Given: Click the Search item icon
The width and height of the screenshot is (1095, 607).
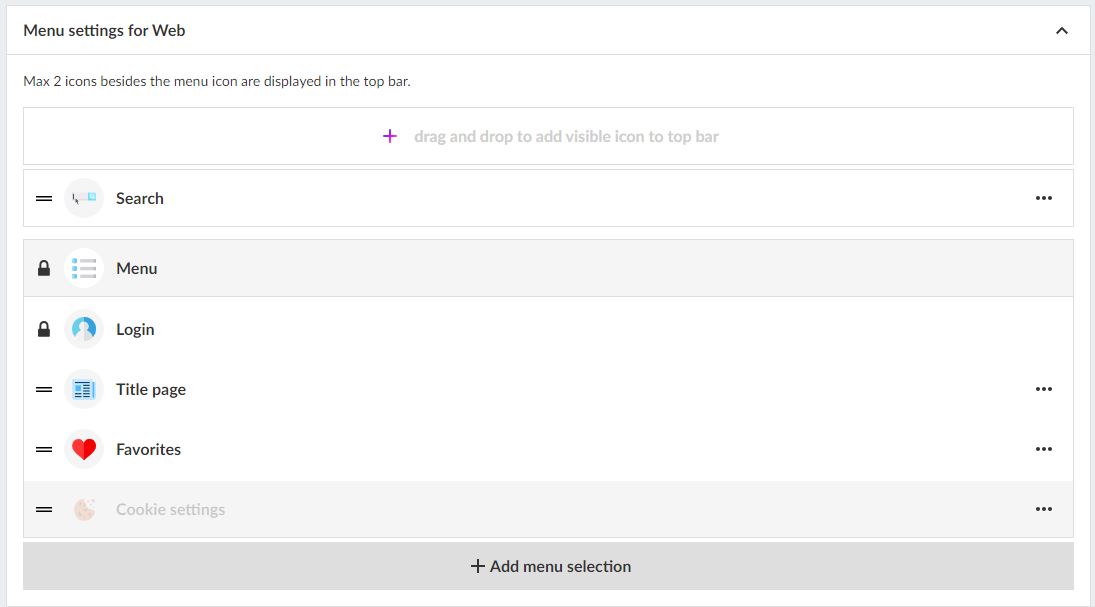Looking at the screenshot, I should pyautogui.click(x=84, y=198).
